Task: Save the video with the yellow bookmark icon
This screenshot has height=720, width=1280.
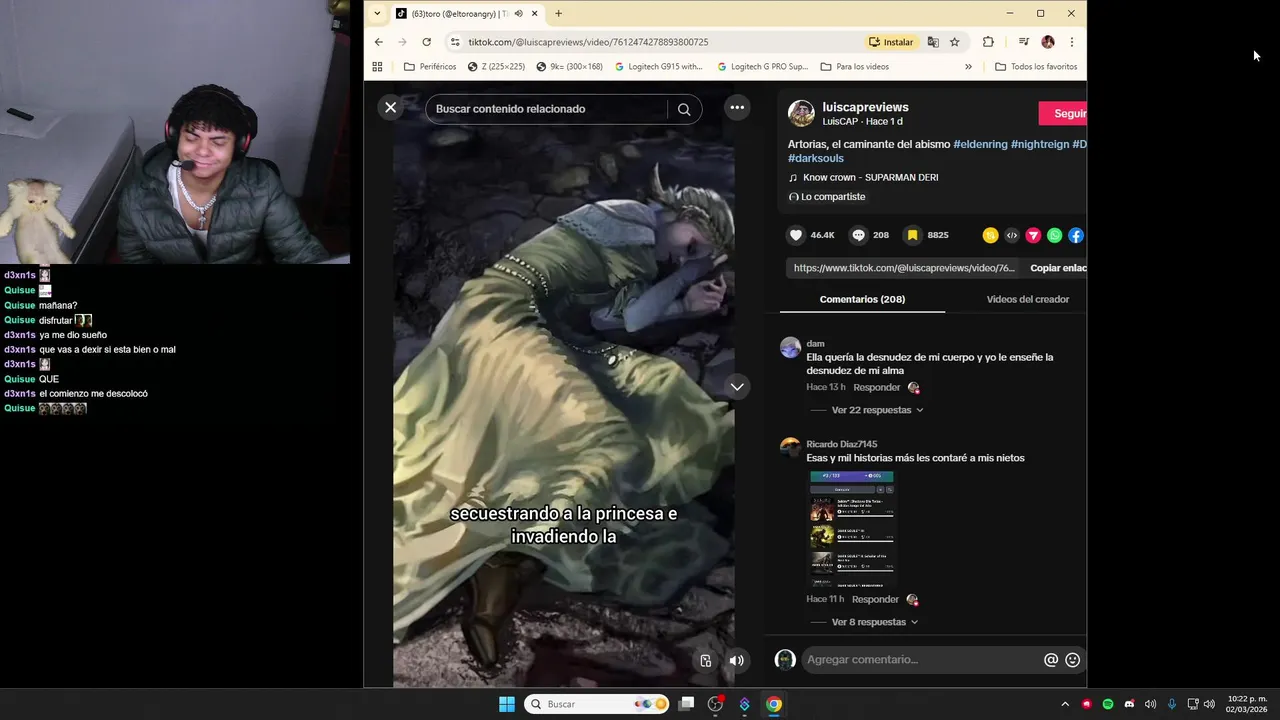Action: 912,235
